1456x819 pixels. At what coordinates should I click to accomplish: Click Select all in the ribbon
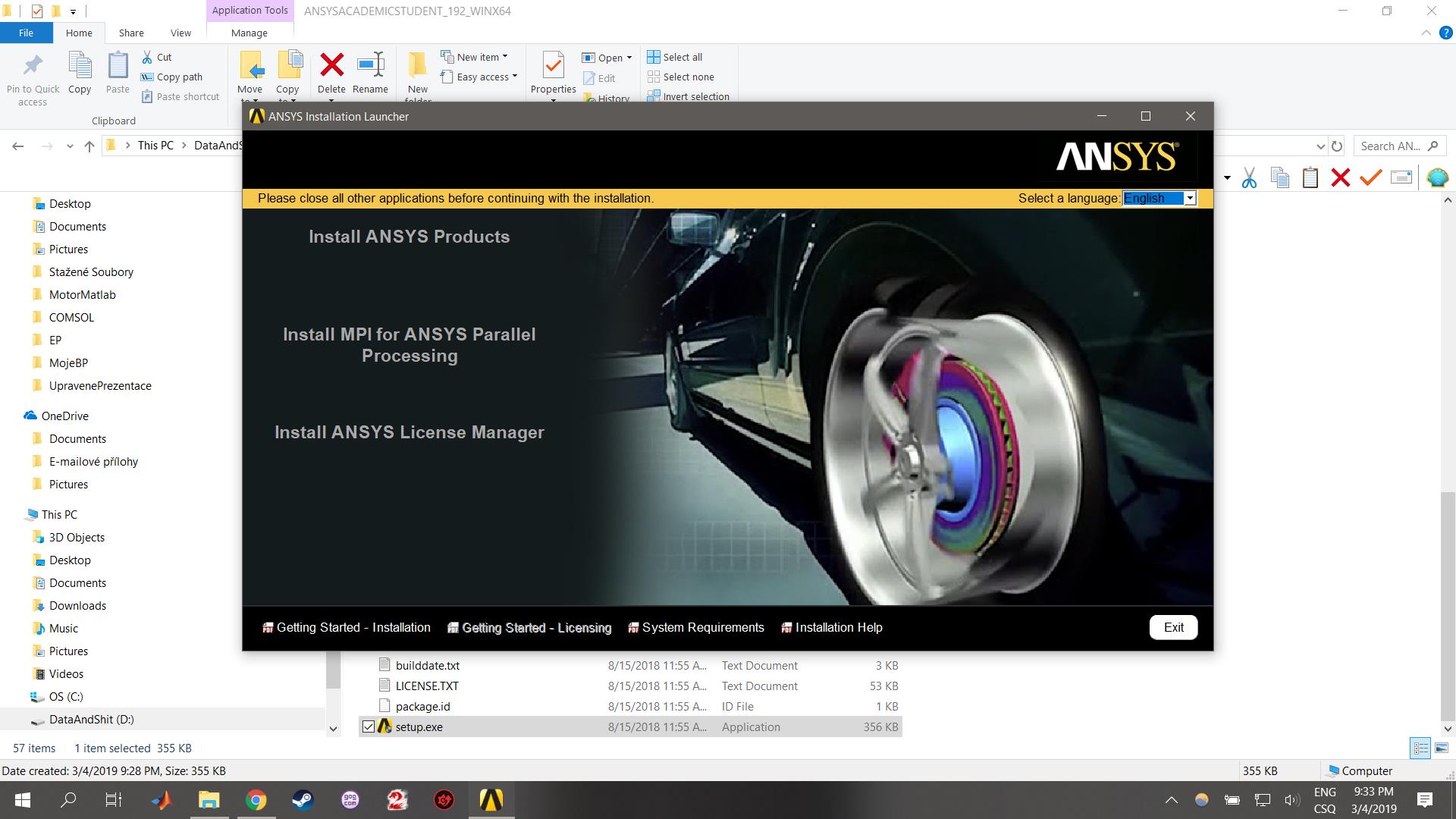pyautogui.click(x=675, y=56)
